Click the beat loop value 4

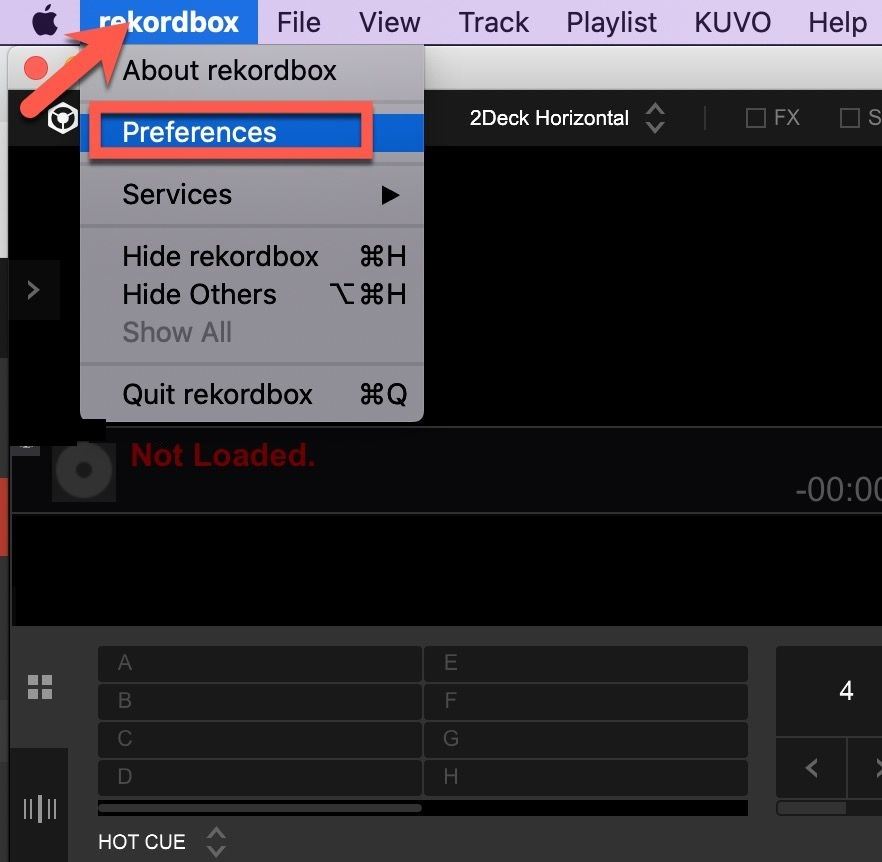(845, 690)
